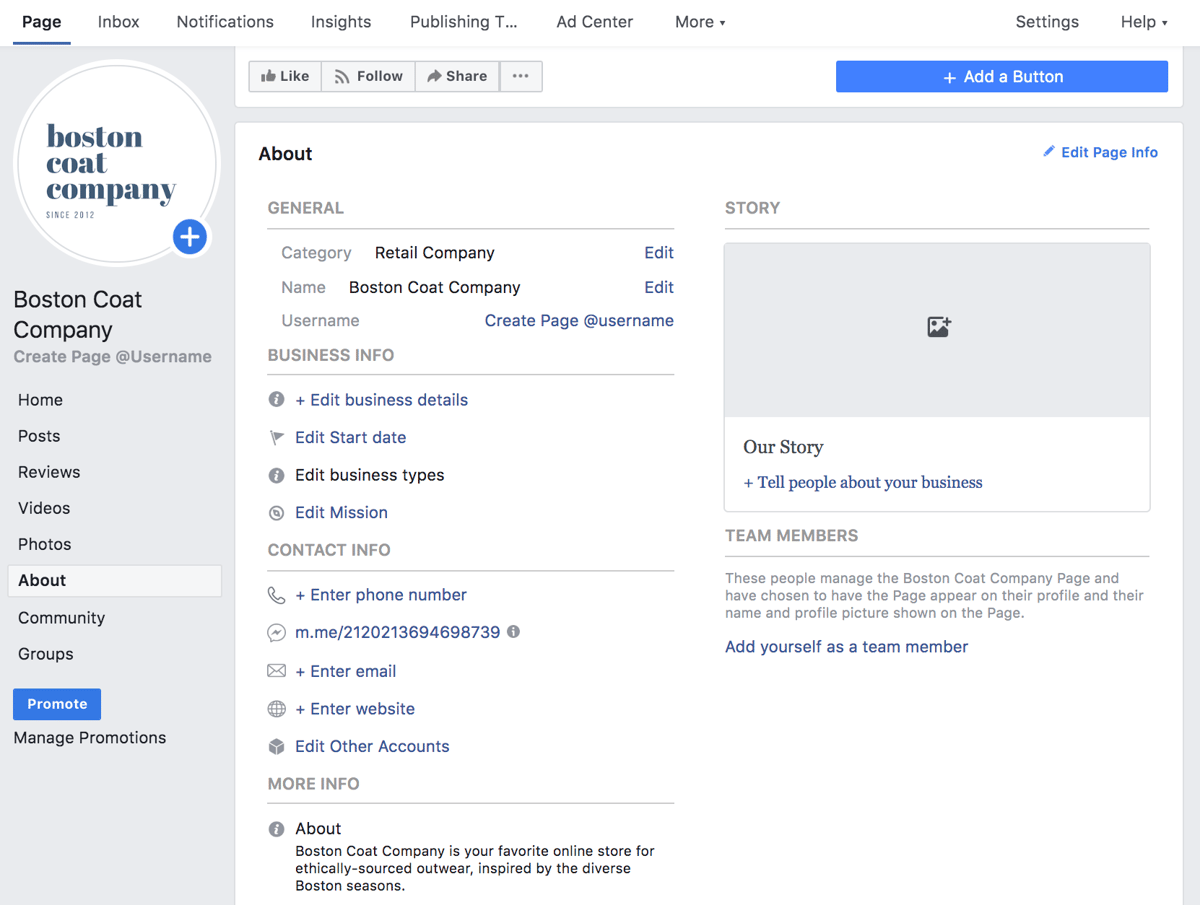Open the ellipsis options next to Share

click(520, 76)
